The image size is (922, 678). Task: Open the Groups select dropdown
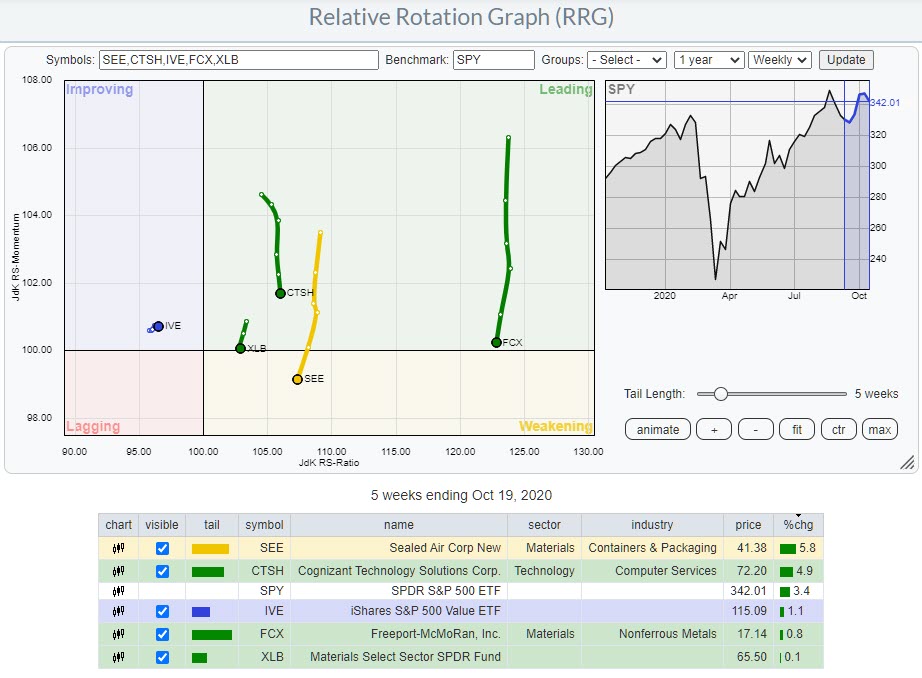(x=626, y=60)
